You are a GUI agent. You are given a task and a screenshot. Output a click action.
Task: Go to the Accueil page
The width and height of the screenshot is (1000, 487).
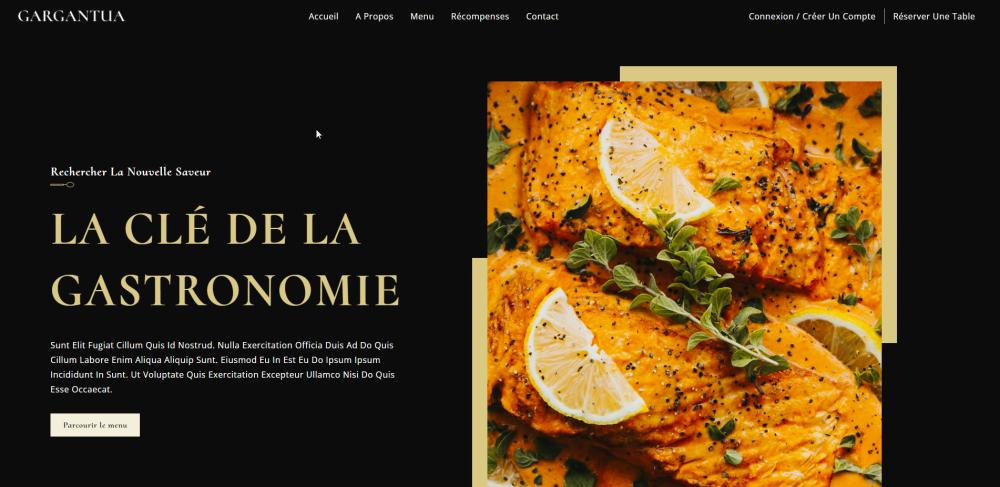[323, 17]
